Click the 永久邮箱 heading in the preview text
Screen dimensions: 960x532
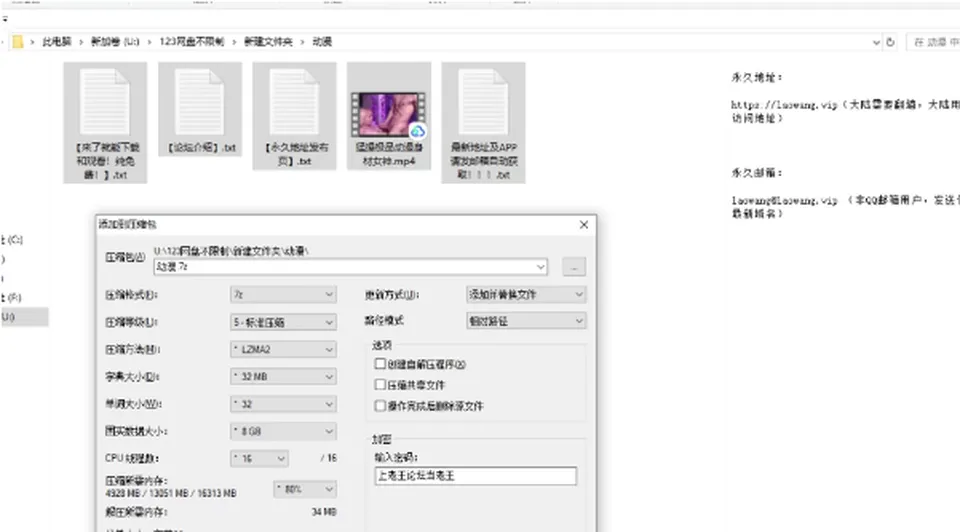click(757, 173)
